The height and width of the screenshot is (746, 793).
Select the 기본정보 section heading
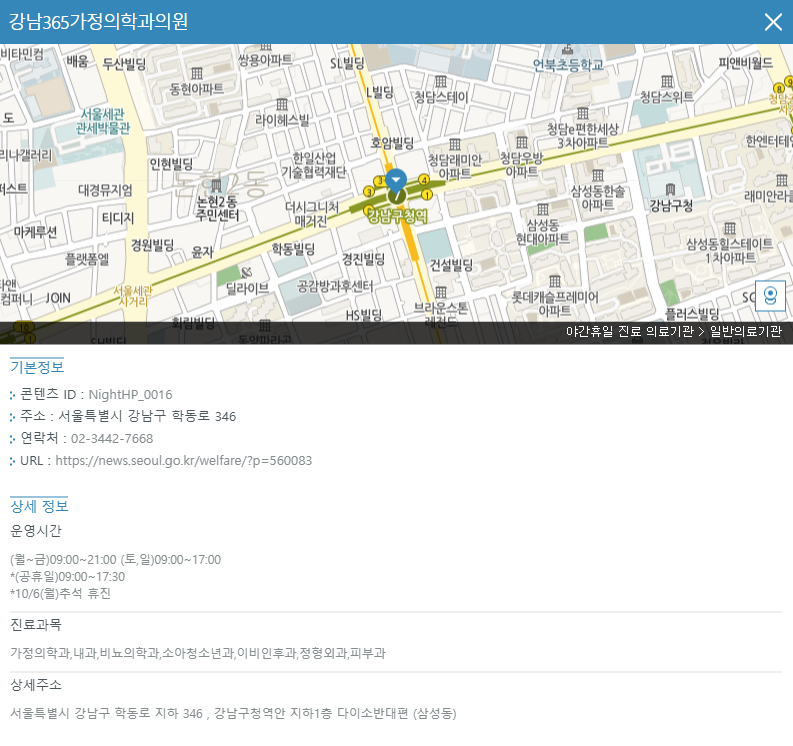pos(37,367)
